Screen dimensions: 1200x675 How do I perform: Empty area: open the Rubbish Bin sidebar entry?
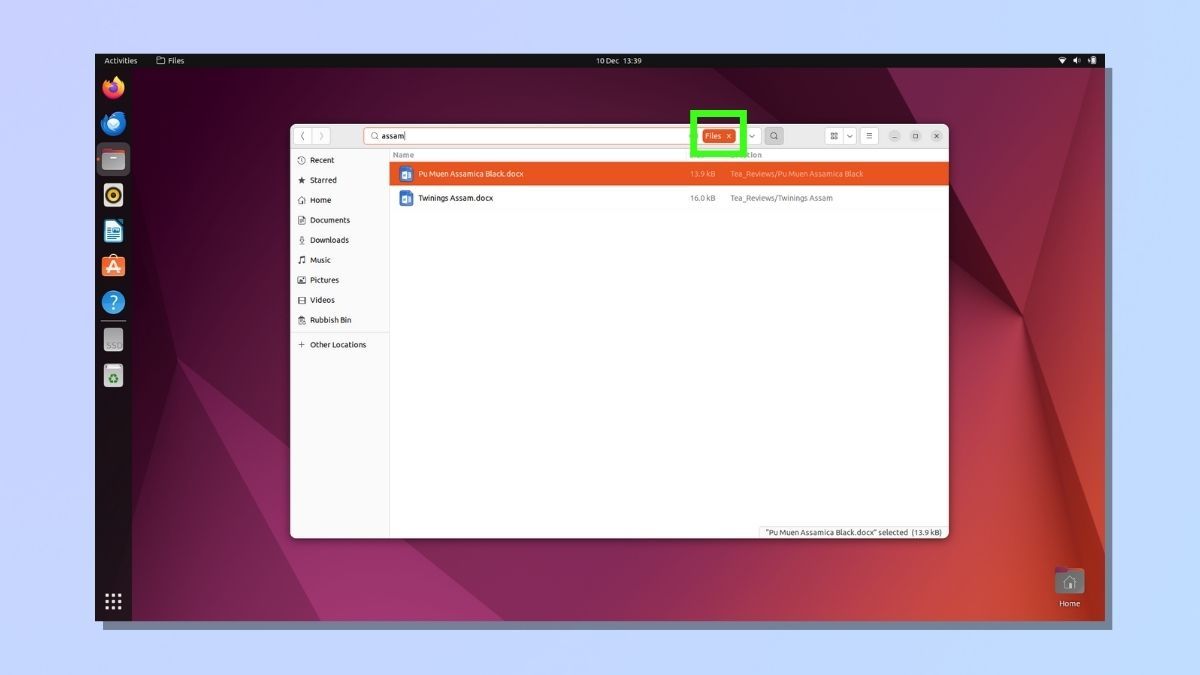pyautogui.click(x=329, y=320)
